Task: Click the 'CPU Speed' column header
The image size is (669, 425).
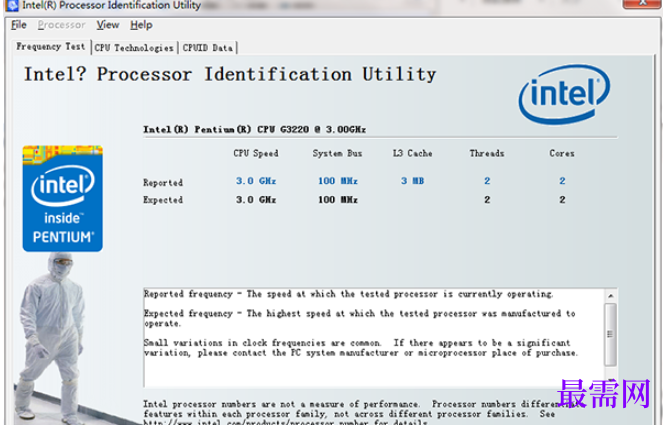Action: (256, 153)
